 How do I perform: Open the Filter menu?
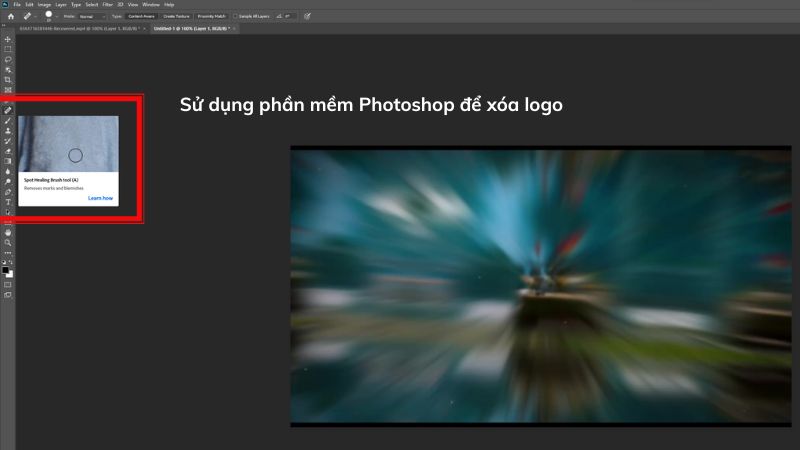[x=107, y=5]
